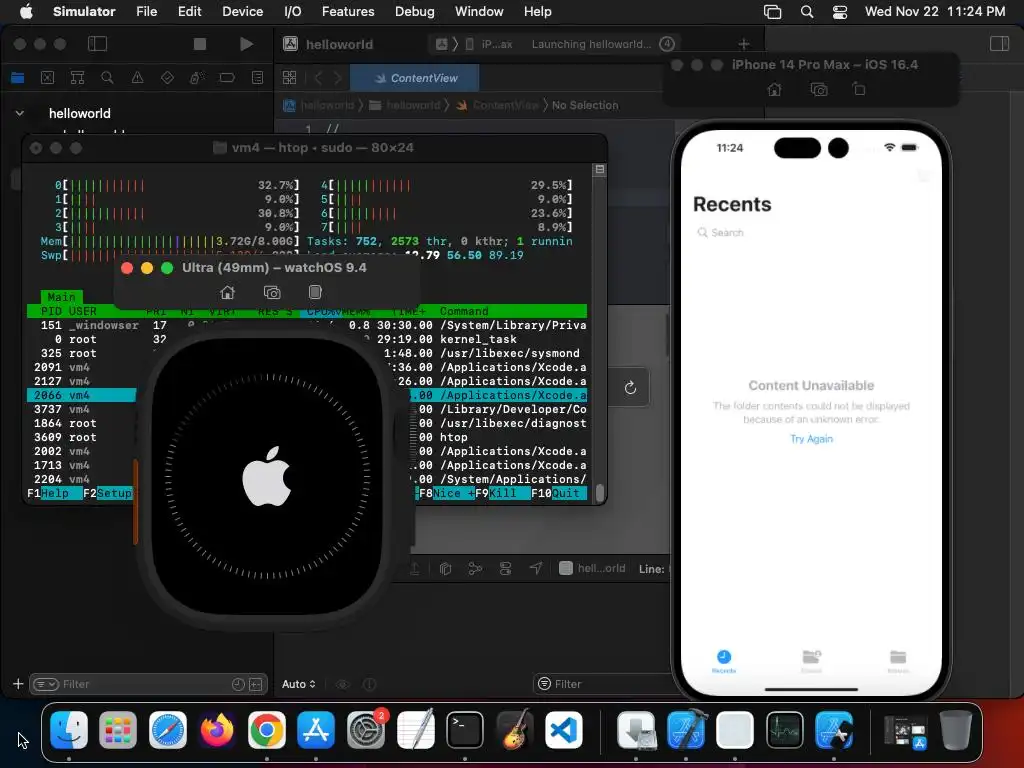
Task: Click the reload arrow button in Xcode canvas
Action: (x=630, y=388)
